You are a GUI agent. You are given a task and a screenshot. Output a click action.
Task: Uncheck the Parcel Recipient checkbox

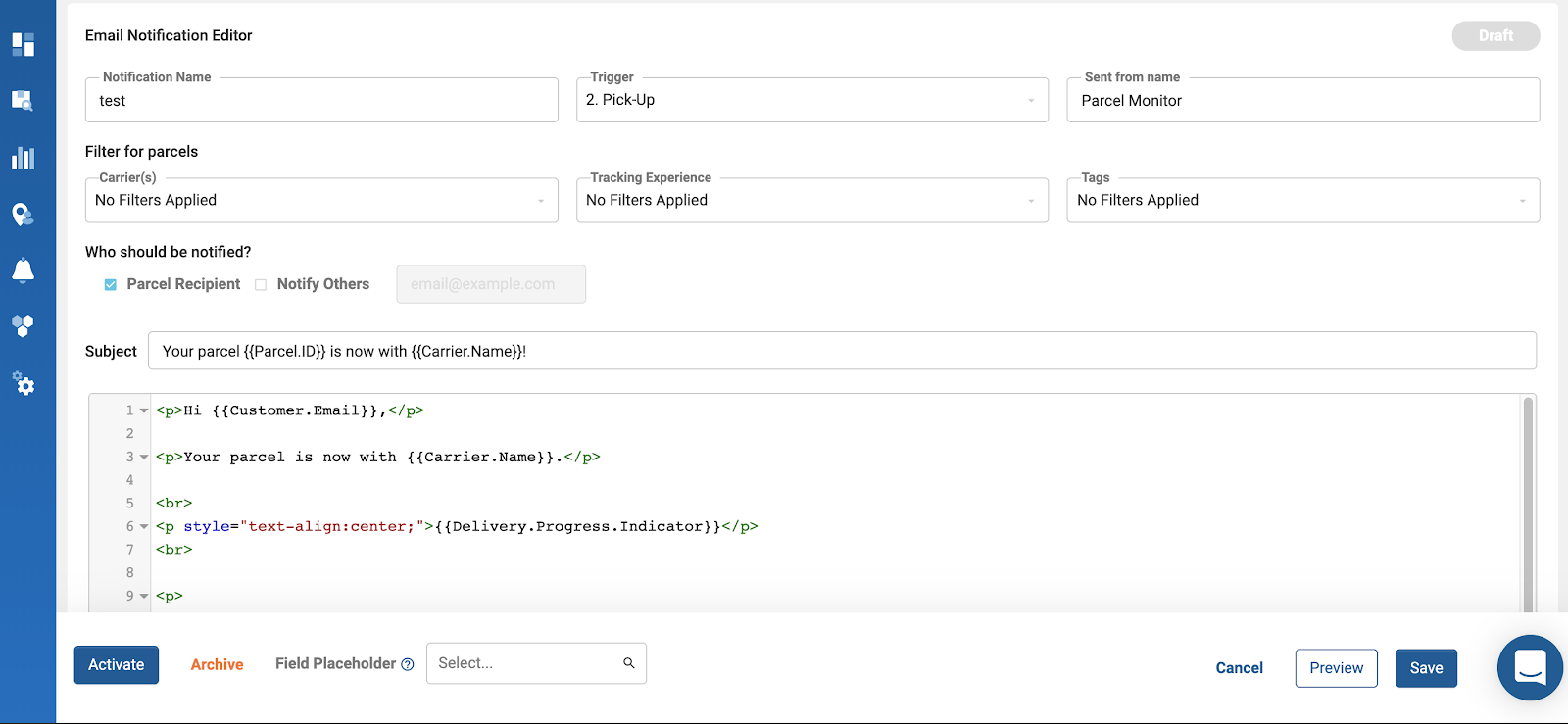(111, 285)
